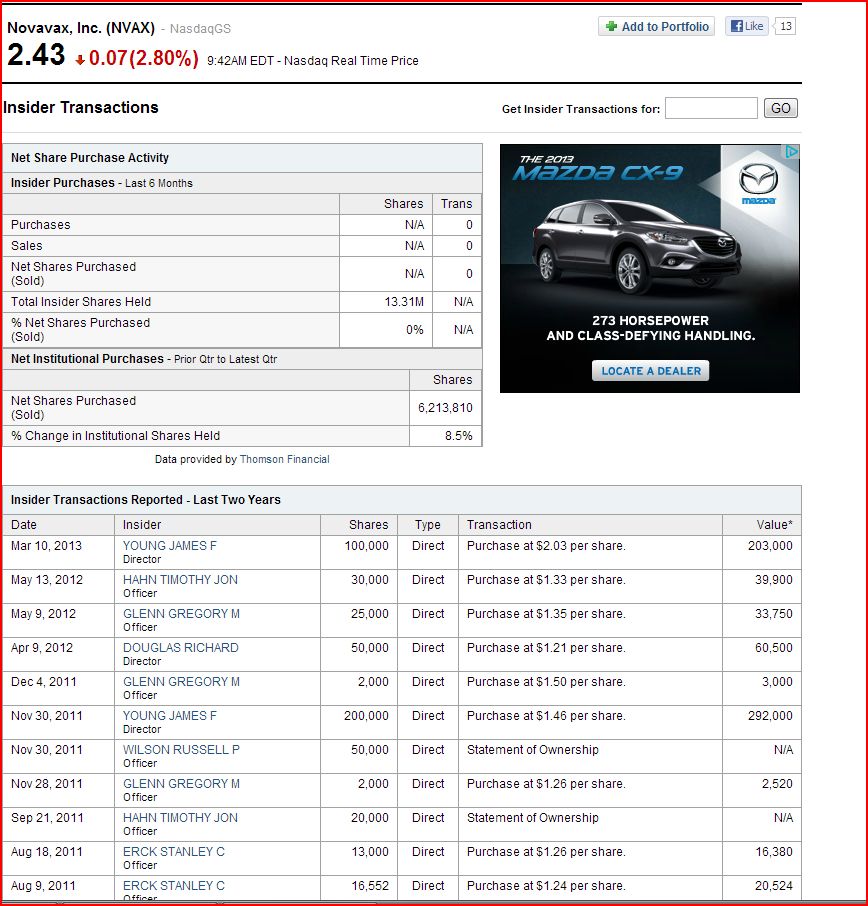Open YOUNG JAMES F link dated Nov 30, 2011
This screenshot has width=868, height=906.
tap(169, 716)
